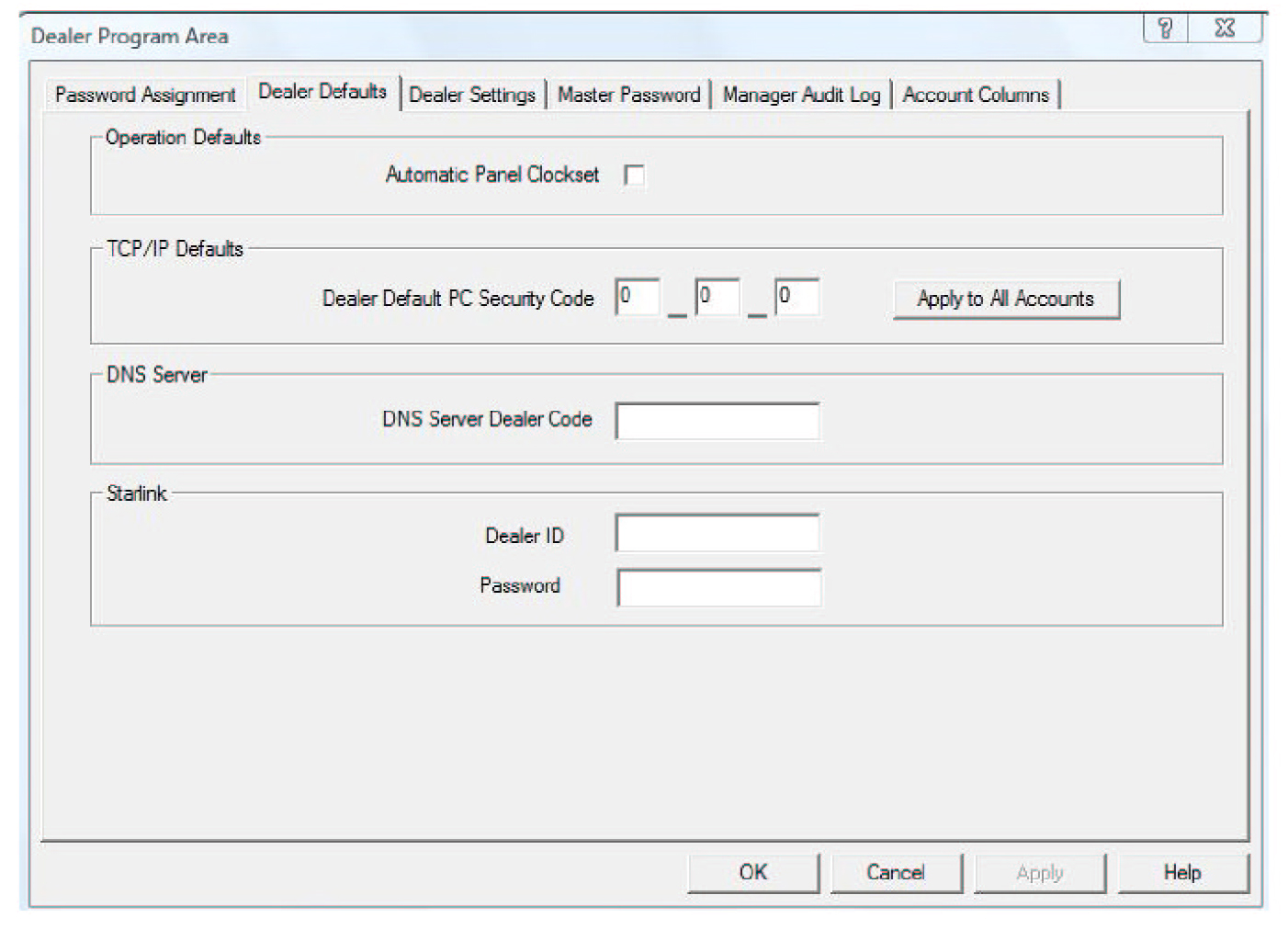
Task: Confirm changes with the OK button
Action: 753,872
